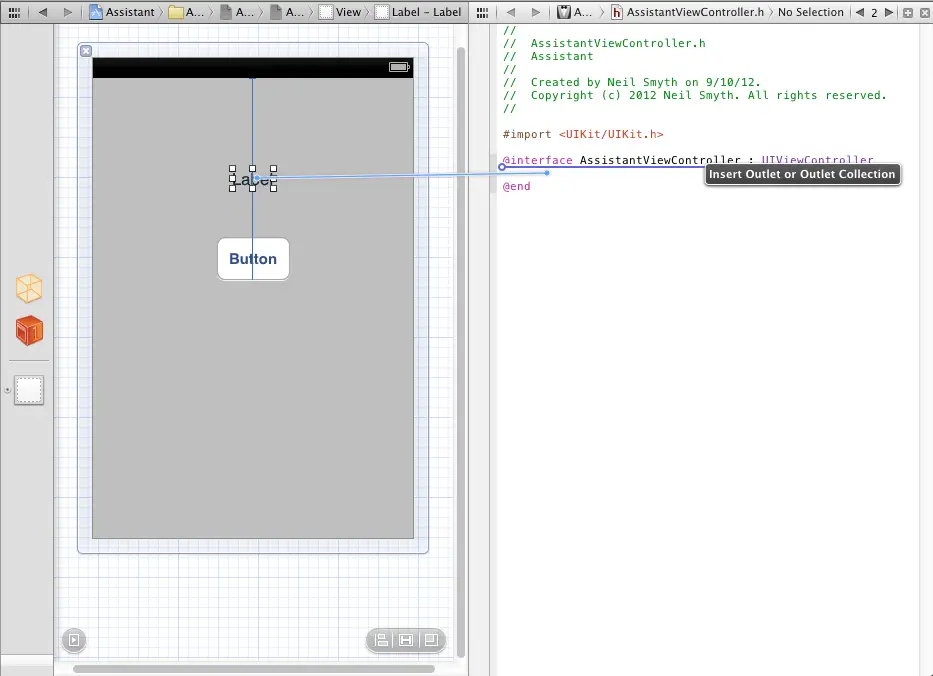Open related files menu in the left editor
The image size is (933, 676).
pyautogui.click(x=14, y=12)
